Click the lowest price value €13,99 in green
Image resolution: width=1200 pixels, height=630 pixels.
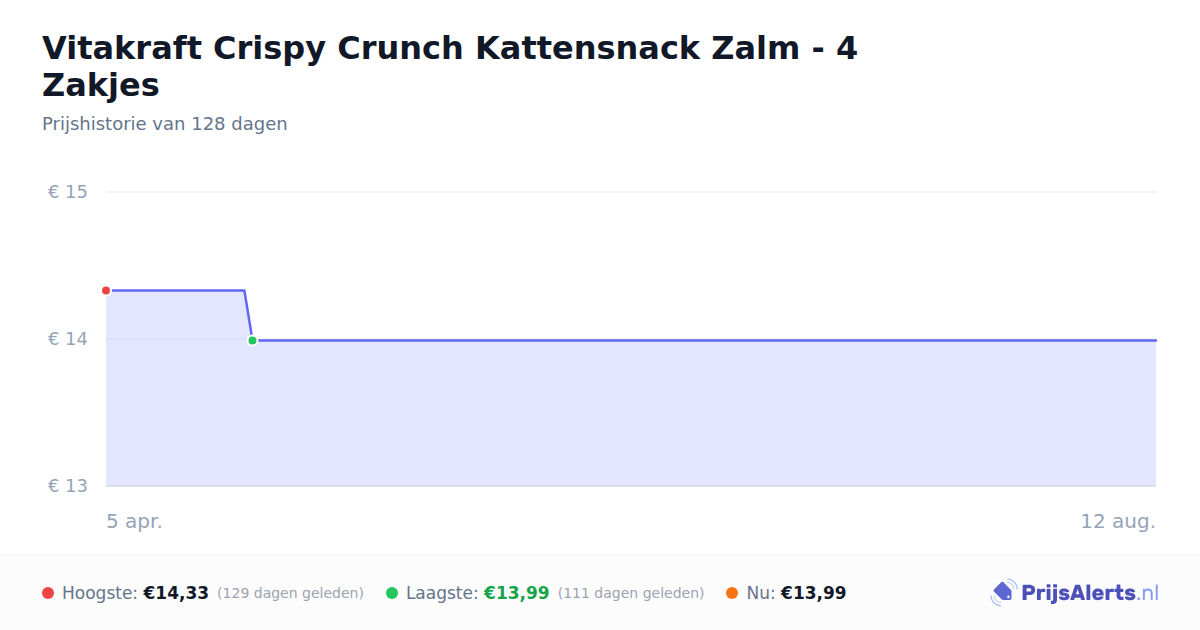click(517, 593)
